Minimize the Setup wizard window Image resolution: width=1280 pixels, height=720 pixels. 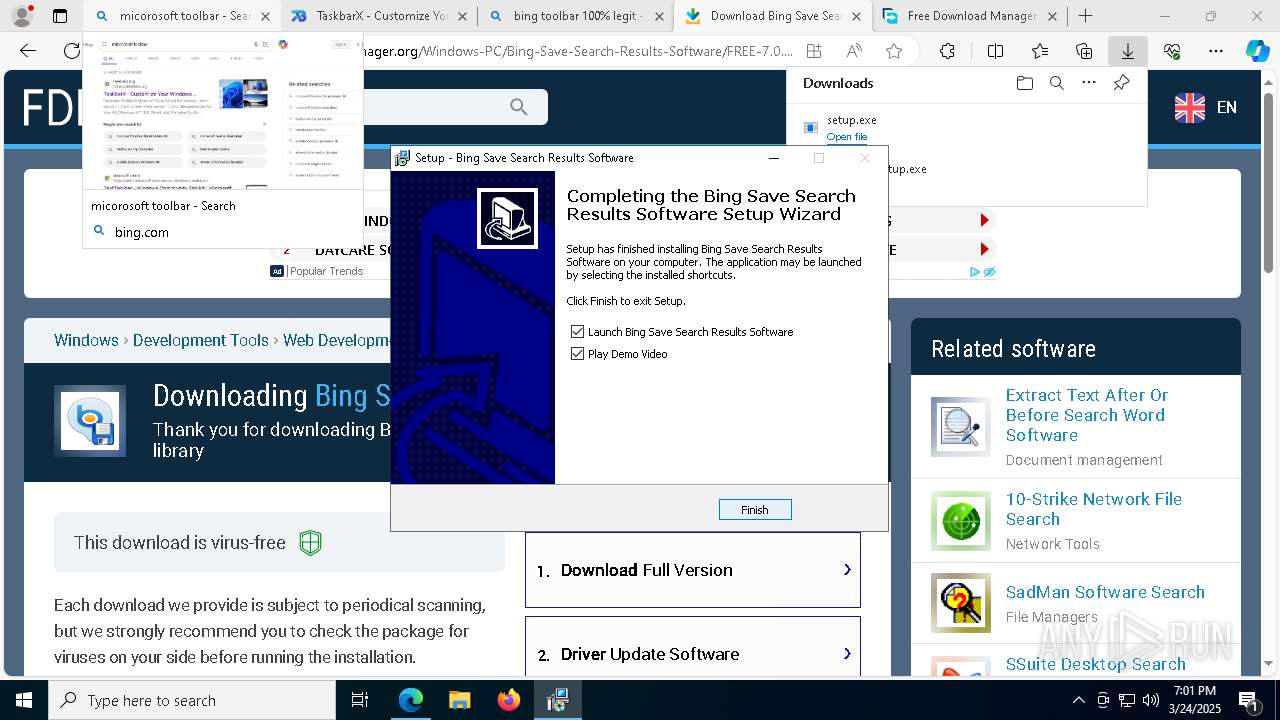tap(775, 158)
